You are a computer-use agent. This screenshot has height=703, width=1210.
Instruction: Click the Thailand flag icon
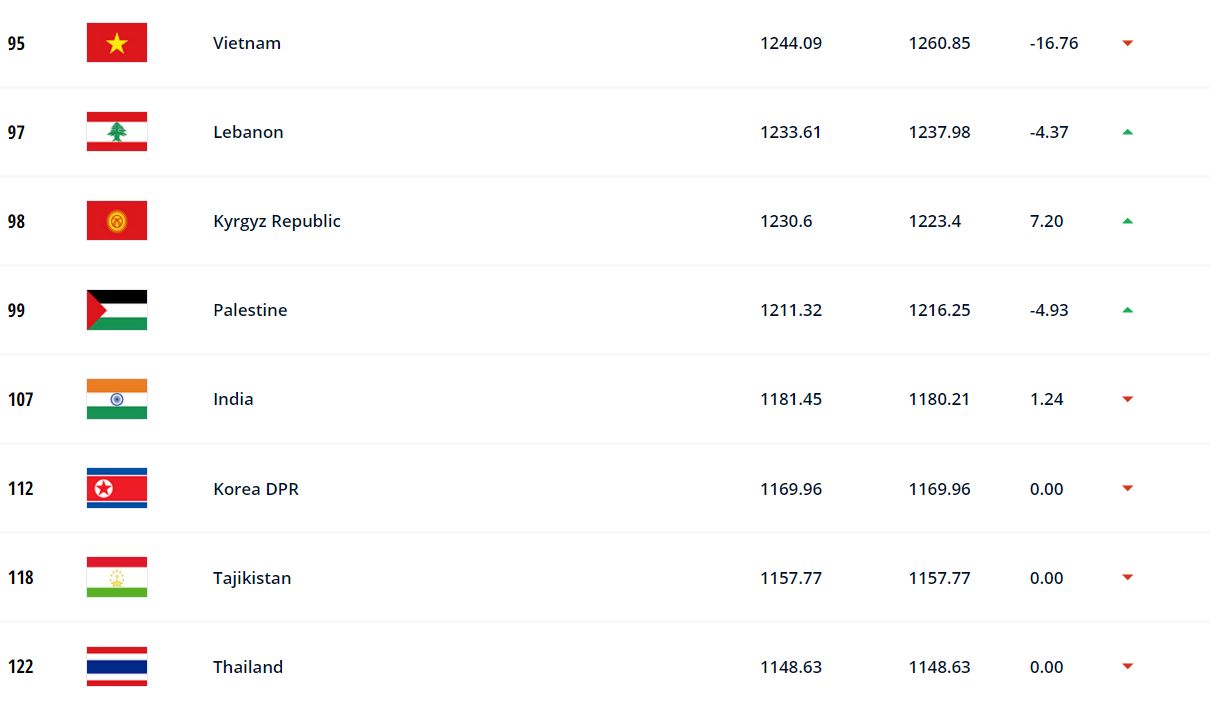pyautogui.click(x=117, y=666)
